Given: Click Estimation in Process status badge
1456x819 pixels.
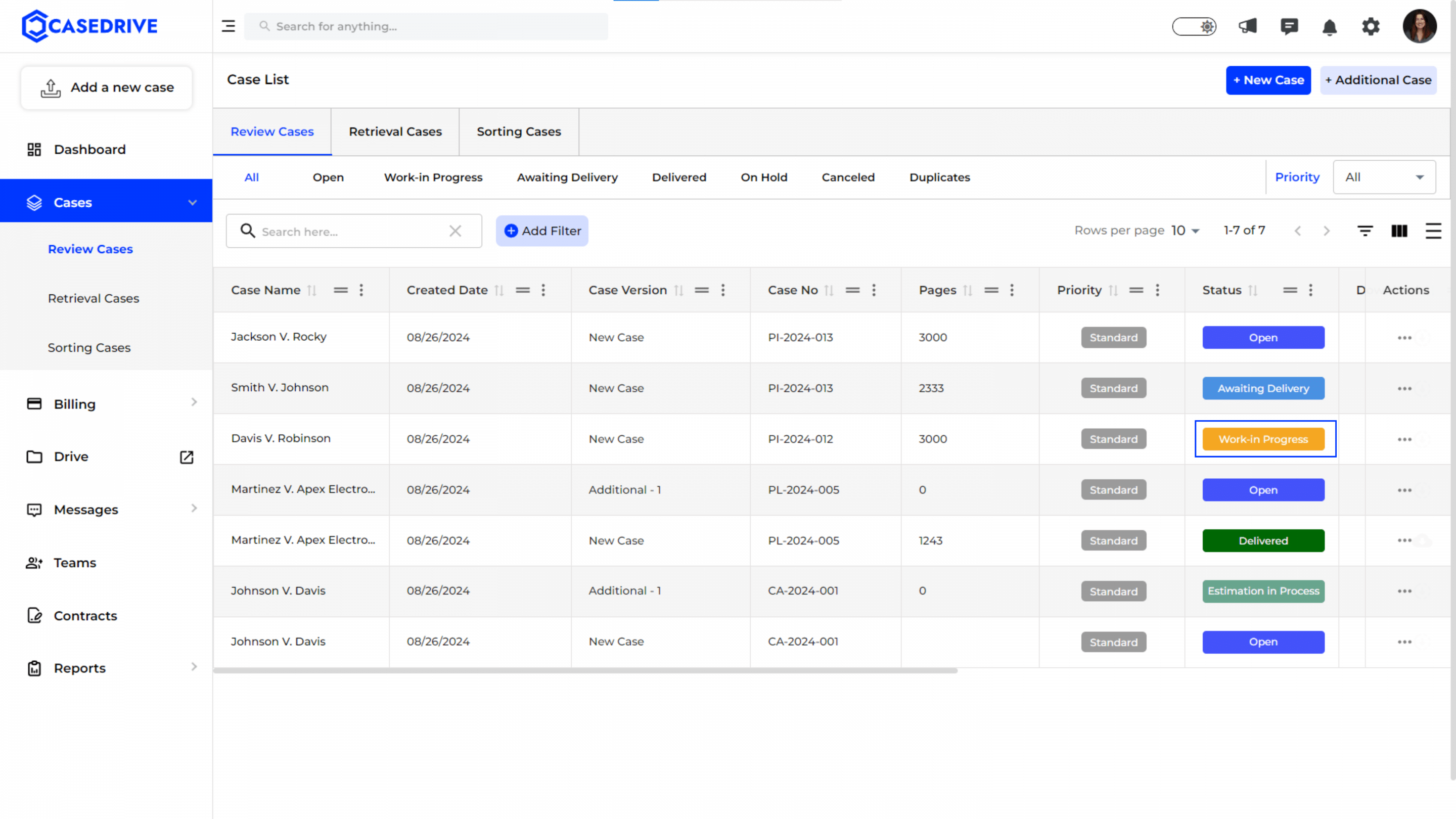Looking at the screenshot, I should click(1263, 591).
